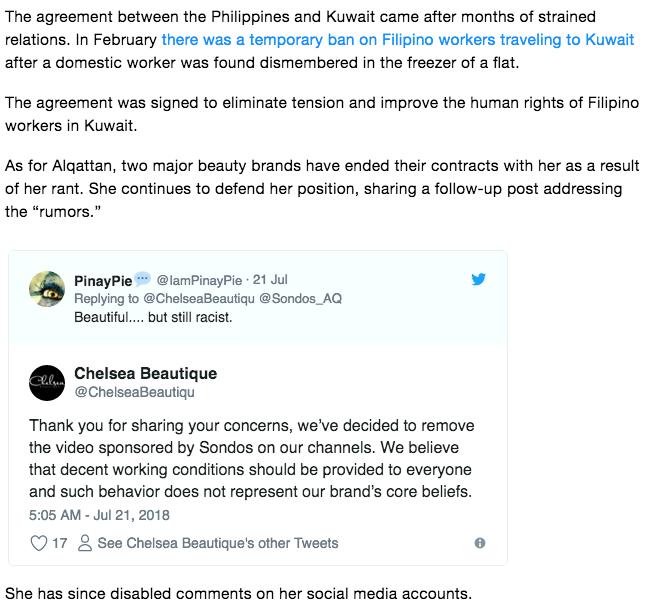This screenshot has height=616, width=648.
Task: Open PinayPie's eye avatar picture
Action: pos(47,289)
